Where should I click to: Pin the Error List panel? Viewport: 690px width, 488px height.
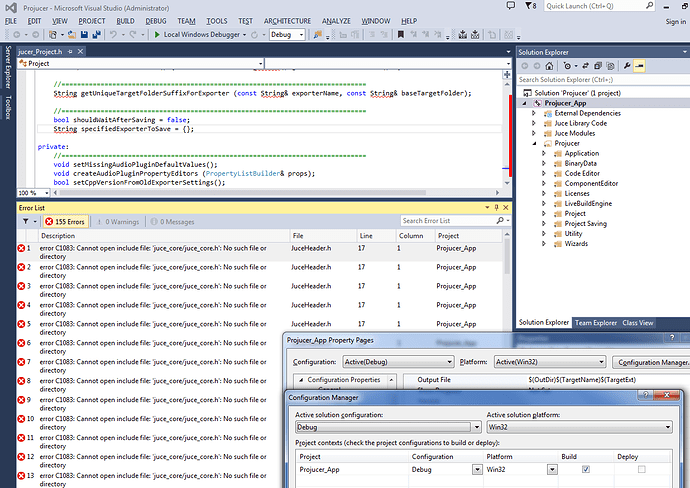[x=498, y=205]
